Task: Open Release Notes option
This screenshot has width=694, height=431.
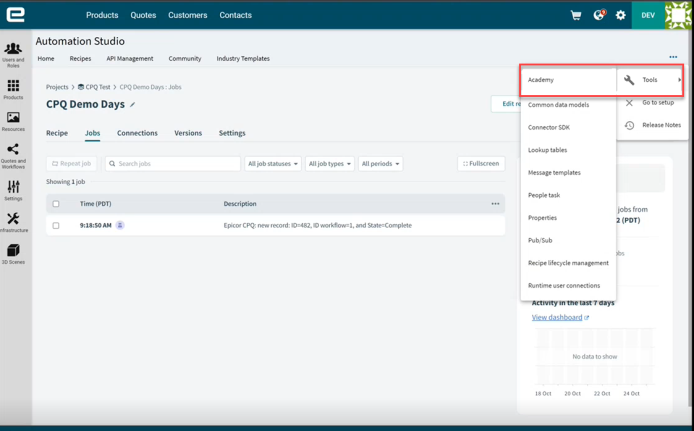Action: tap(662, 125)
